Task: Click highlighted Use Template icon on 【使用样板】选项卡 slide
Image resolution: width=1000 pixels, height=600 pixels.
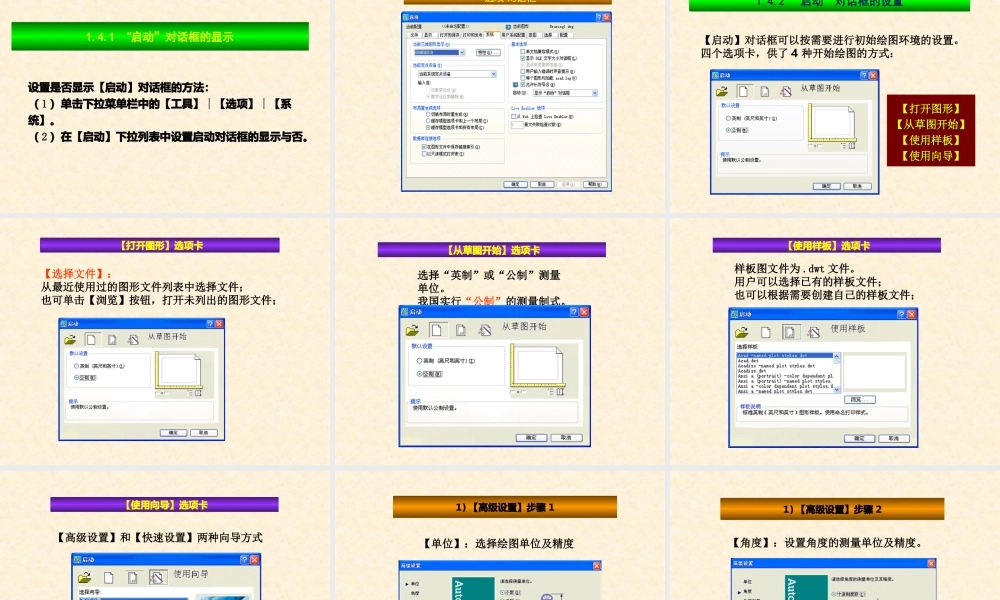Action: click(791, 332)
